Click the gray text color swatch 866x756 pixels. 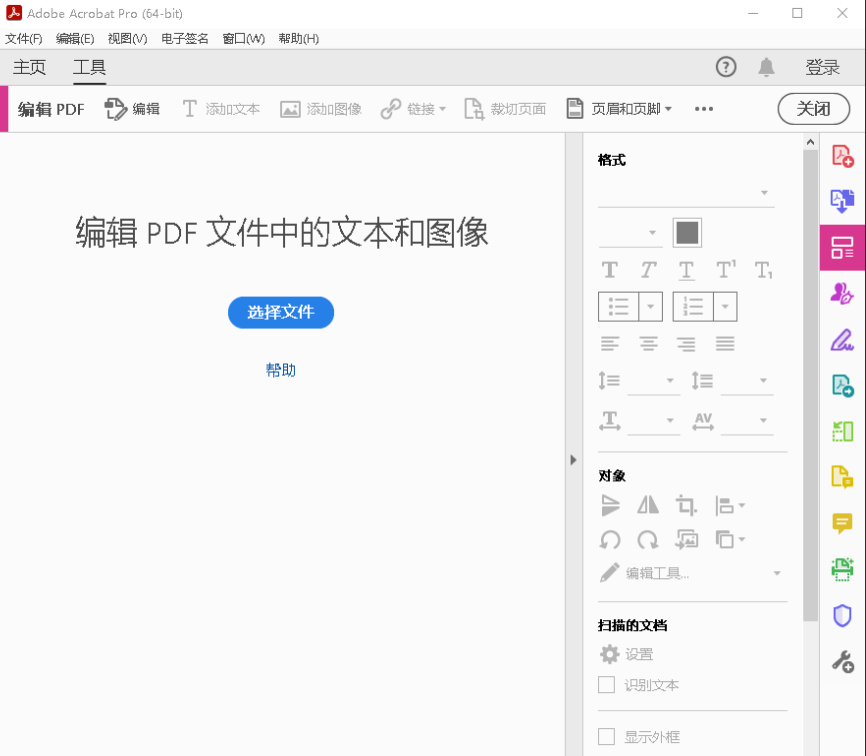(x=687, y=232)
